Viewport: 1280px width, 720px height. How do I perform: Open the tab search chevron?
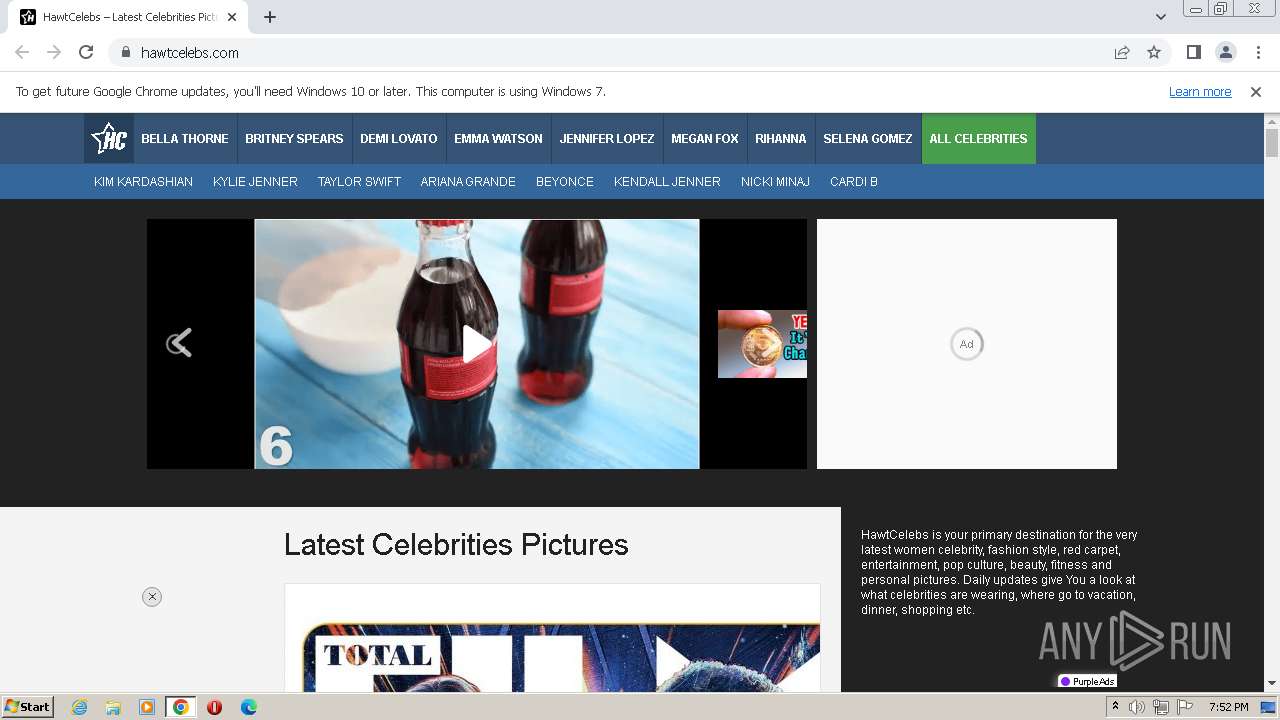point(1160,17)
